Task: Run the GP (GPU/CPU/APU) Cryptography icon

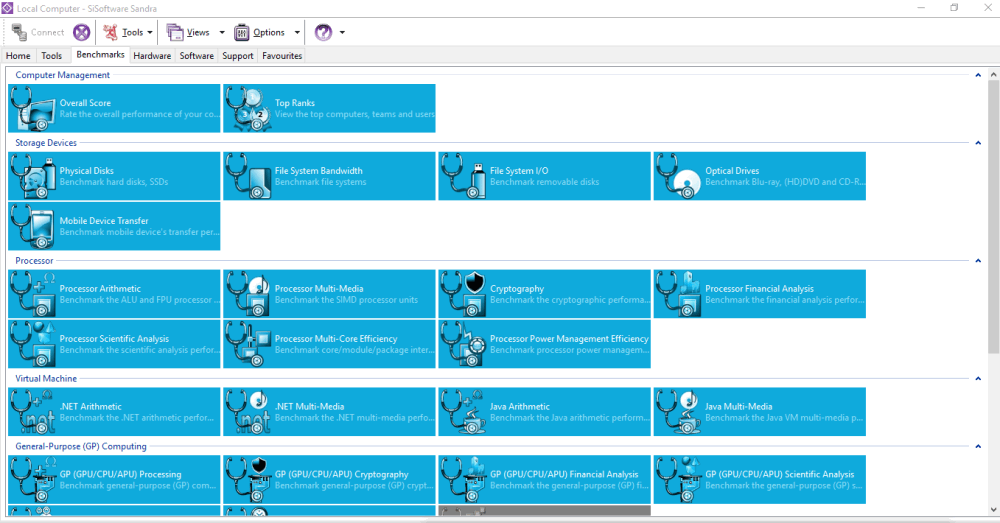Action: coord(248,480)
